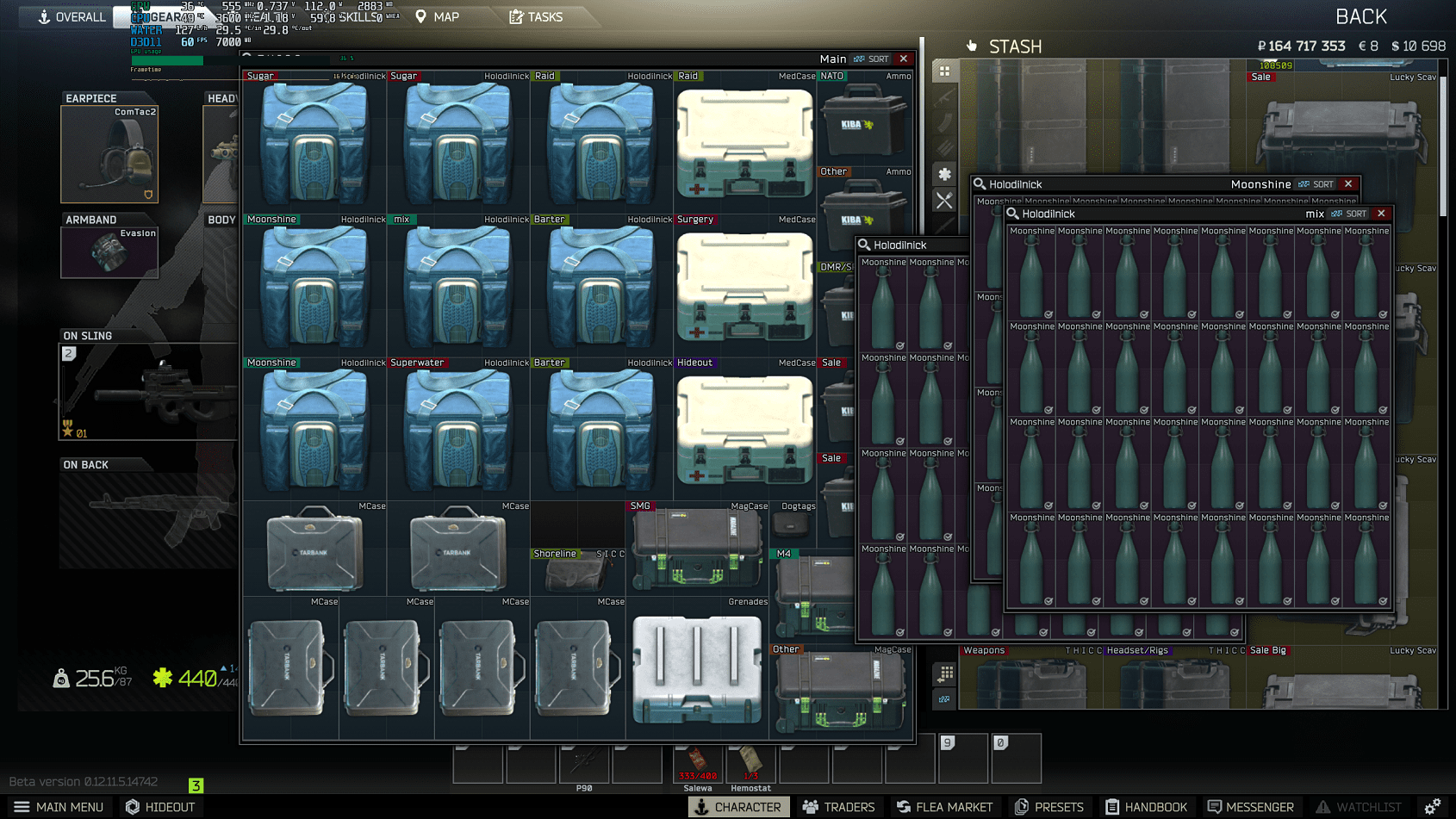Image resolution: width=1456 pixels, height=819 pixels.
Task: Click search icon in Holodilnick mix window
Action: click(1013, 214)
